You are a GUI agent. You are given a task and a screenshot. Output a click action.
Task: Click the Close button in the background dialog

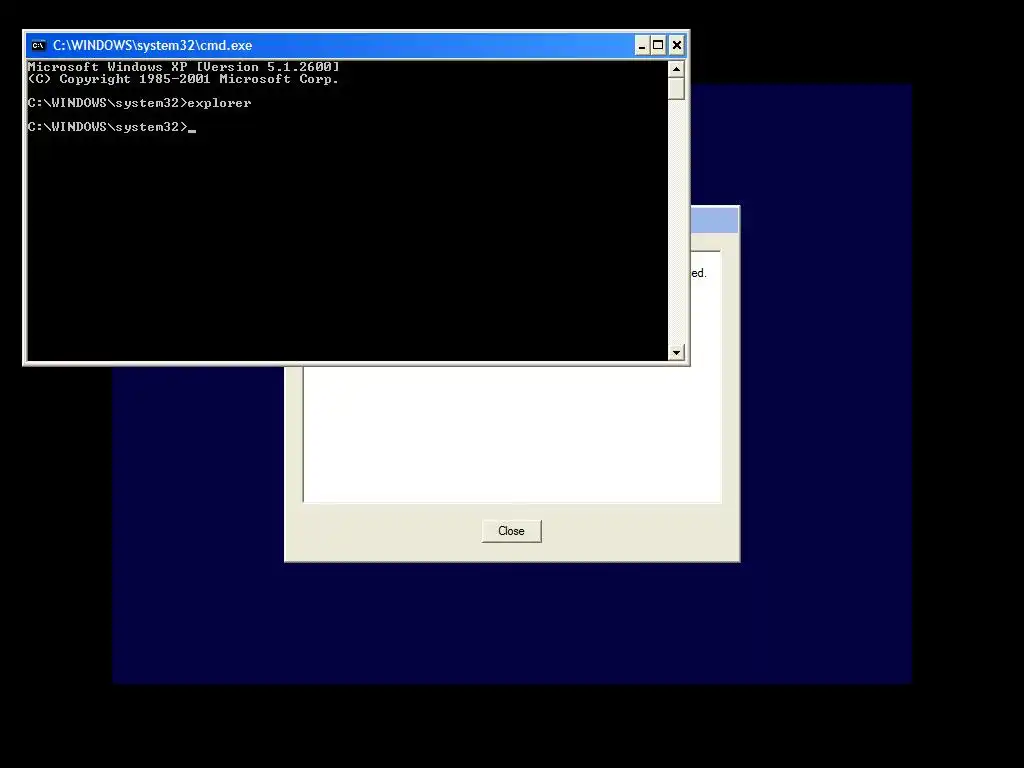click(511, 531)
